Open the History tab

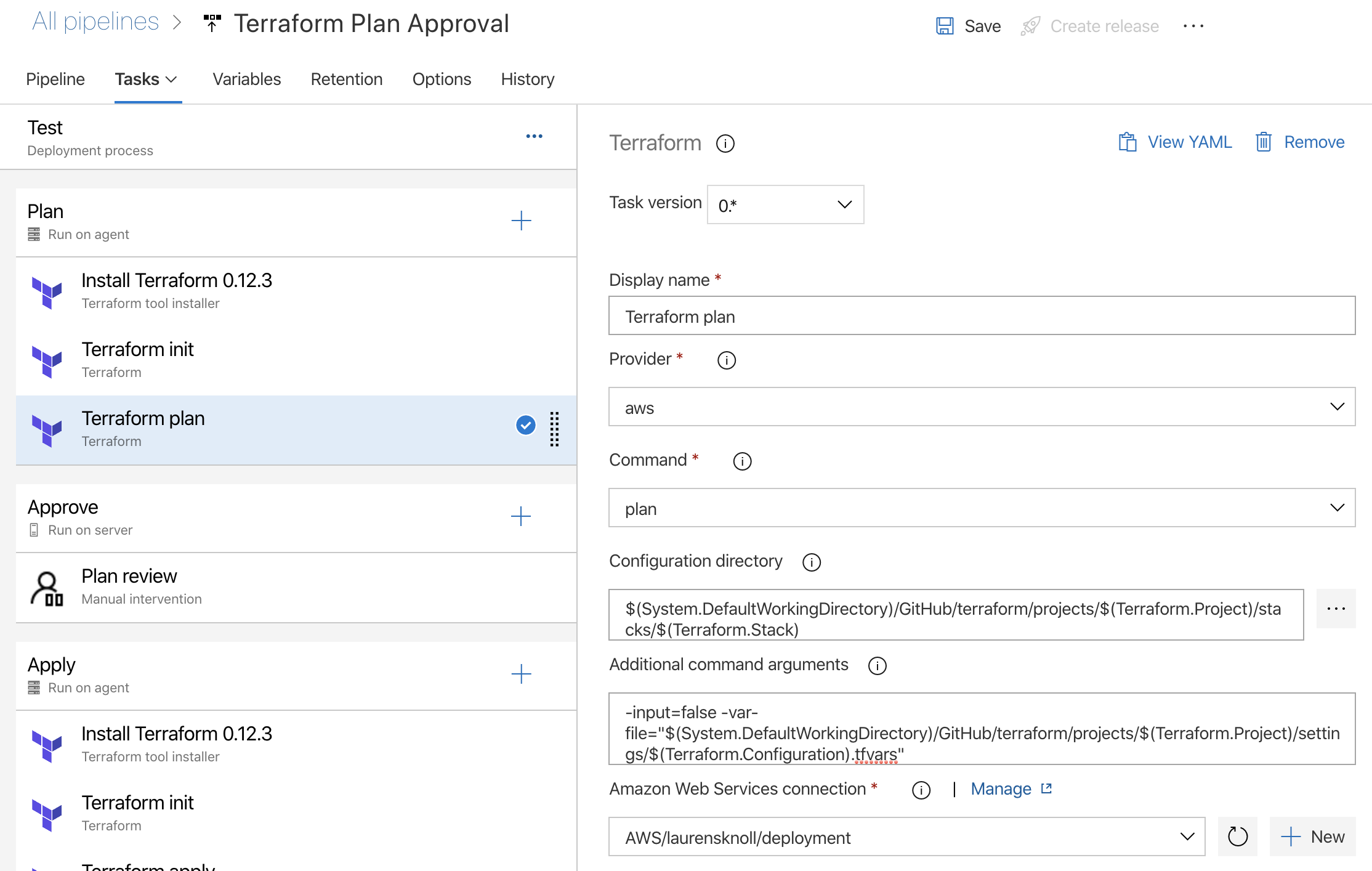[527, 79]
